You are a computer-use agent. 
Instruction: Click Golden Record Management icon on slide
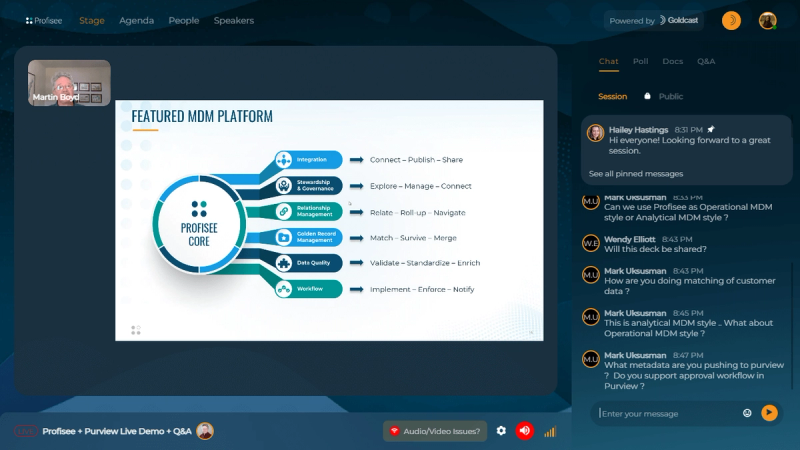[284, 237]
